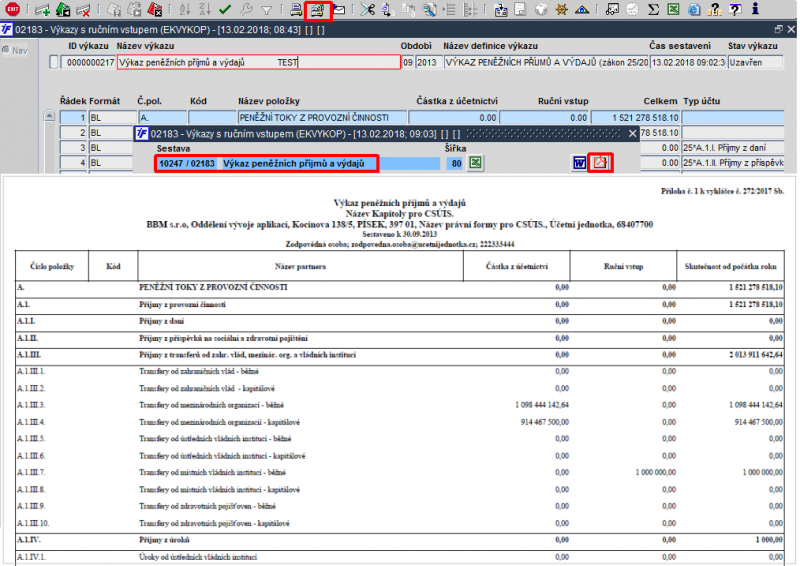Click the Excel icon next to Šířka
Screen dimensions: 800x566
[476, 163]
